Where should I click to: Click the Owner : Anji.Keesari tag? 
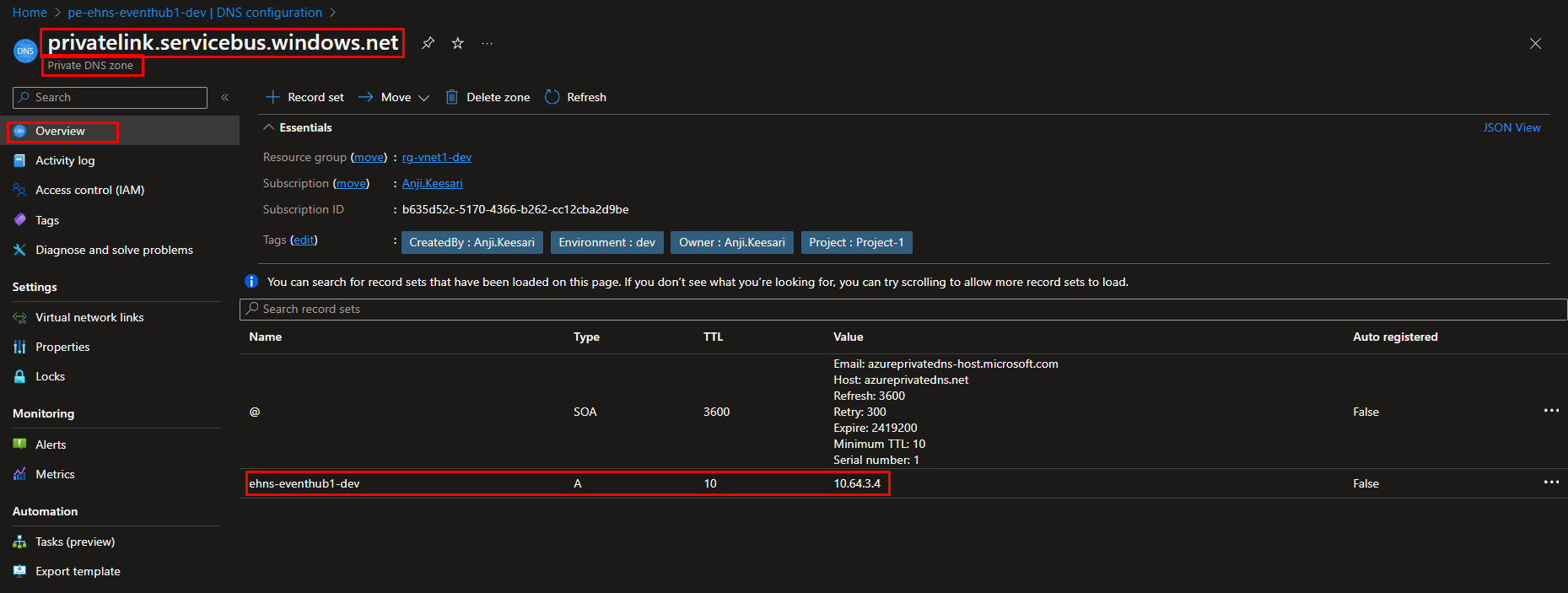[x=732, y=242]
